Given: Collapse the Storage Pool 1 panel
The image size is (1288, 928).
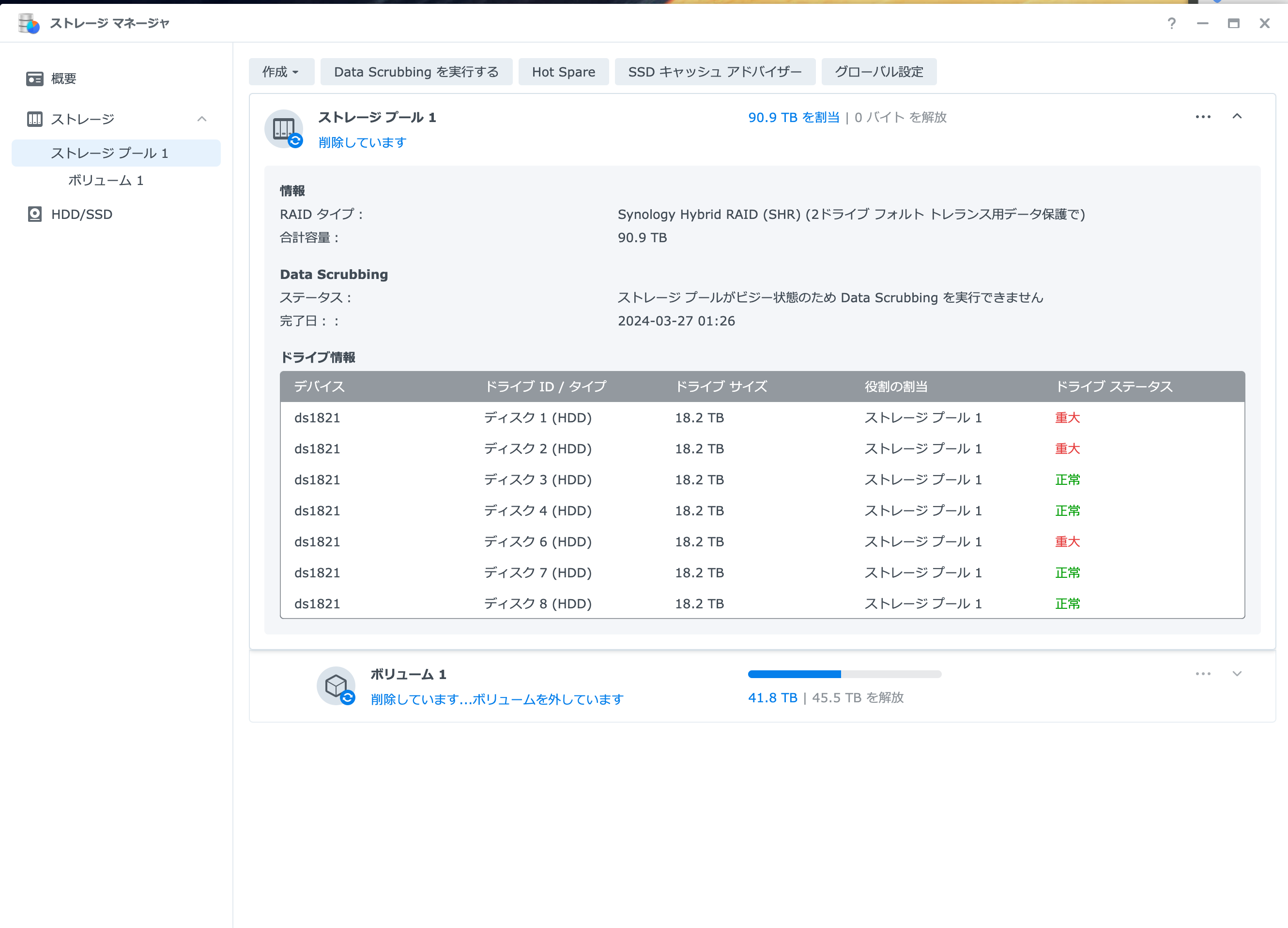Looking at the screenshot, I should [x=1237, y=117].
